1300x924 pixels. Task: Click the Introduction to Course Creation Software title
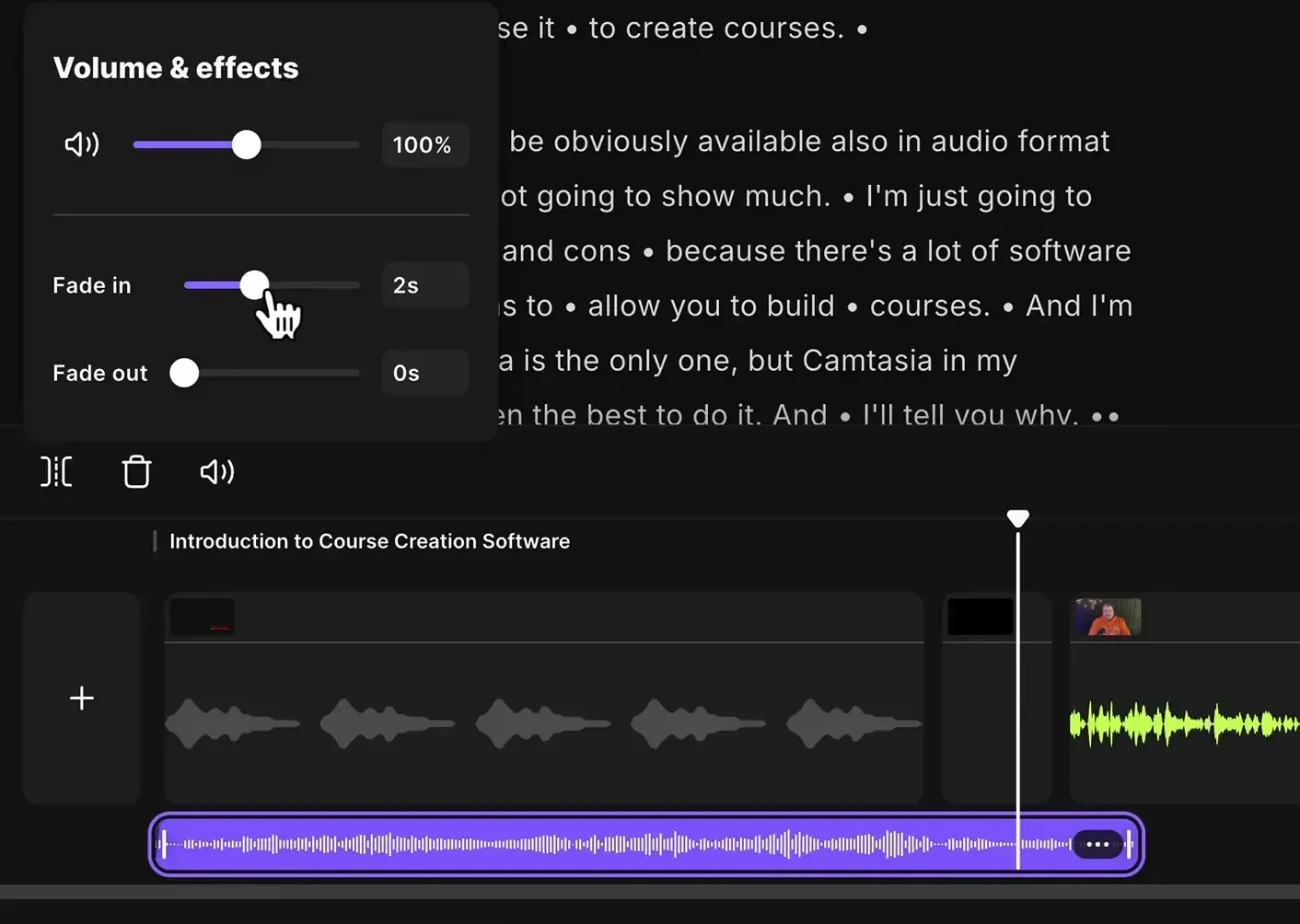(x=369, y=541)
